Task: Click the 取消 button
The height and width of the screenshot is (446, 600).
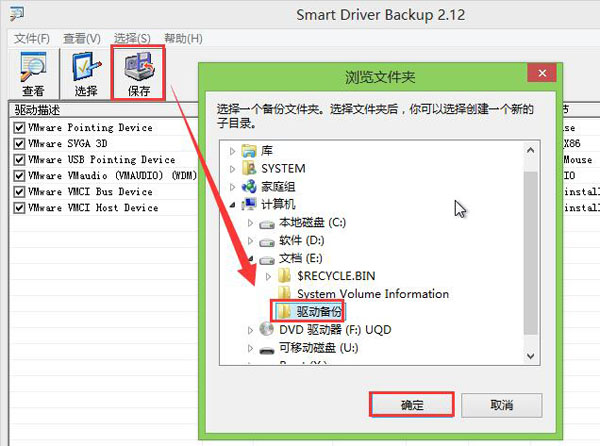Action: (502, 405)
